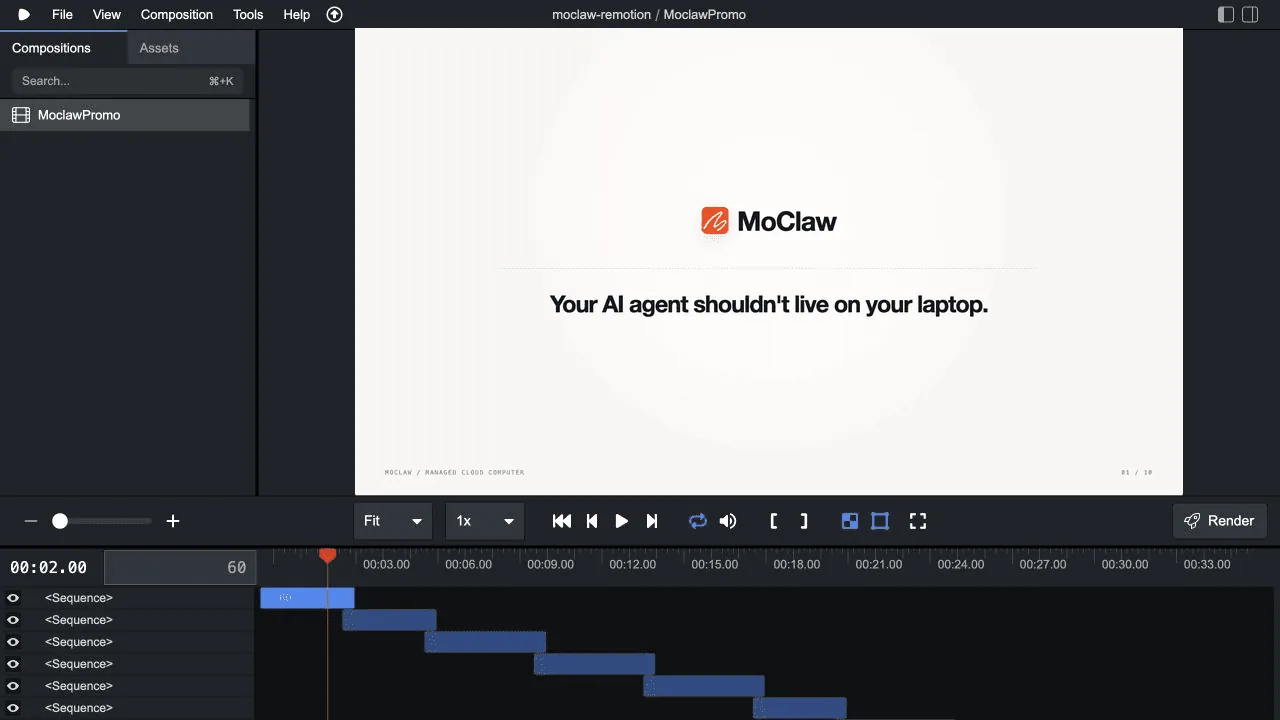Click the moclaw-remotion / MoclawPromo title

[x=649, y=15]
